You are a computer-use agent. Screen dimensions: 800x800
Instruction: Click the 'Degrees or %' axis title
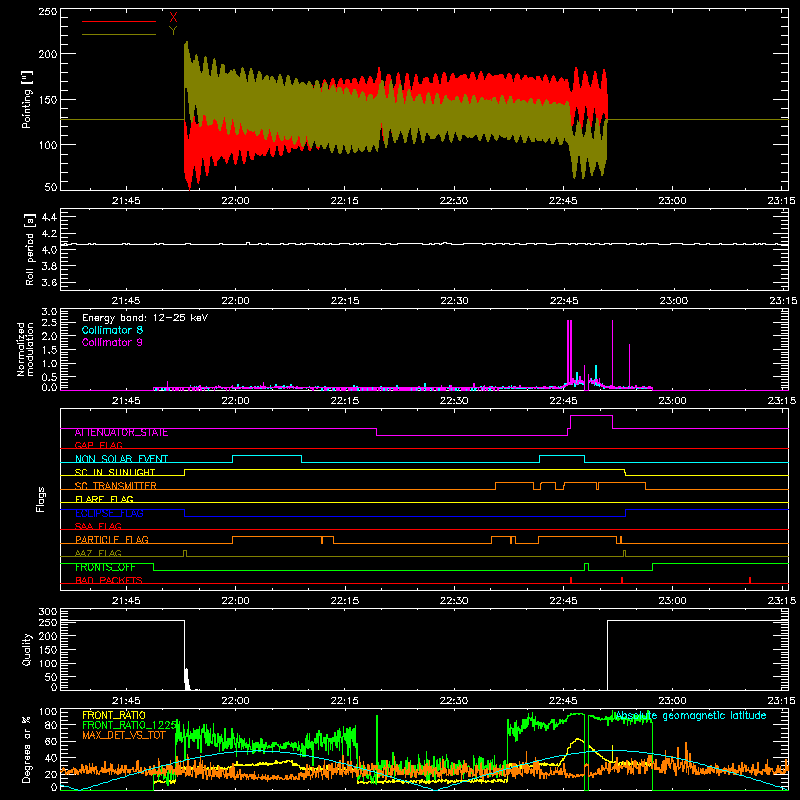26,749
